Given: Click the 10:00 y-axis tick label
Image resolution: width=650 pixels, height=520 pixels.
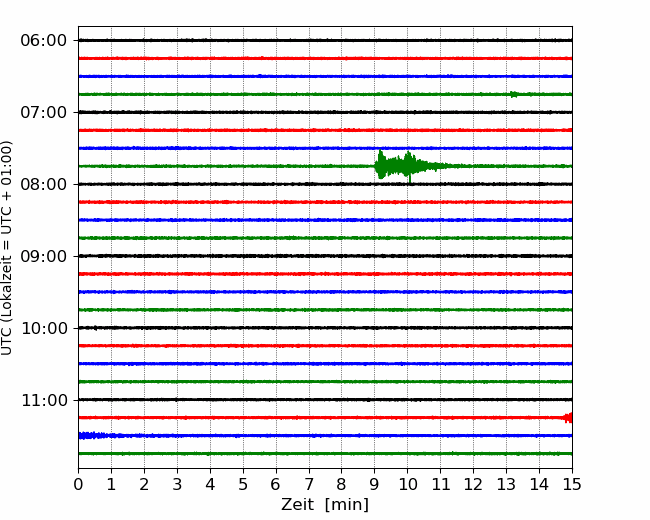Looking at the screenshot, I should pos(43,328).
